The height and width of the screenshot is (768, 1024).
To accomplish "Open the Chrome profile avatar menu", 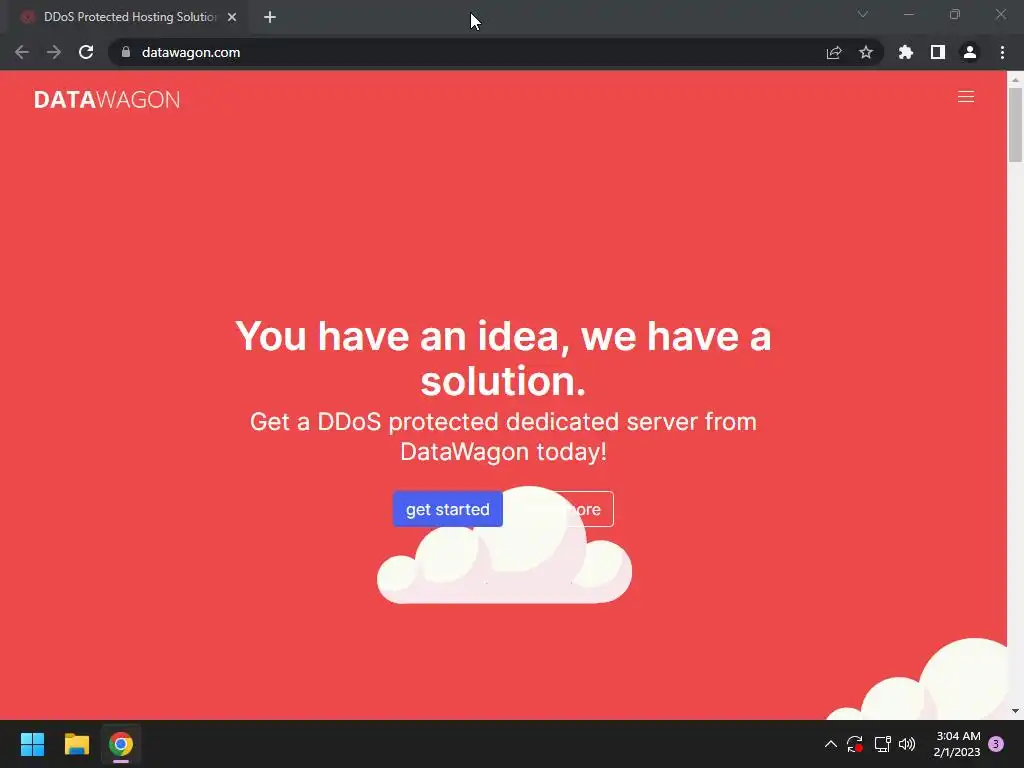I will (x=970, y=52).
